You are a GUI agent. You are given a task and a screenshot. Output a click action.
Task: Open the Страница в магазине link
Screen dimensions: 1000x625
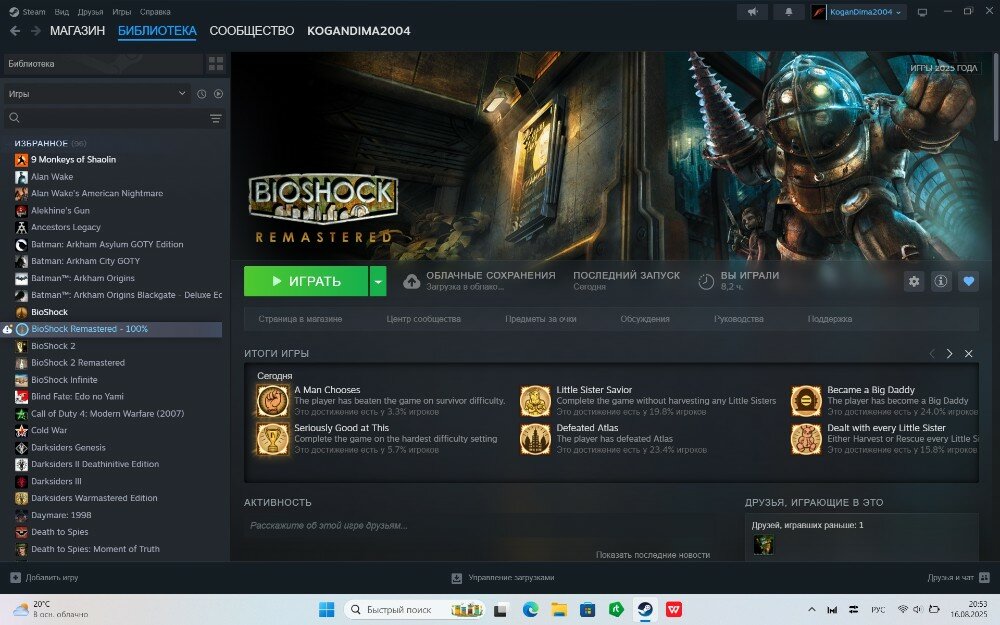click(300, 319)
